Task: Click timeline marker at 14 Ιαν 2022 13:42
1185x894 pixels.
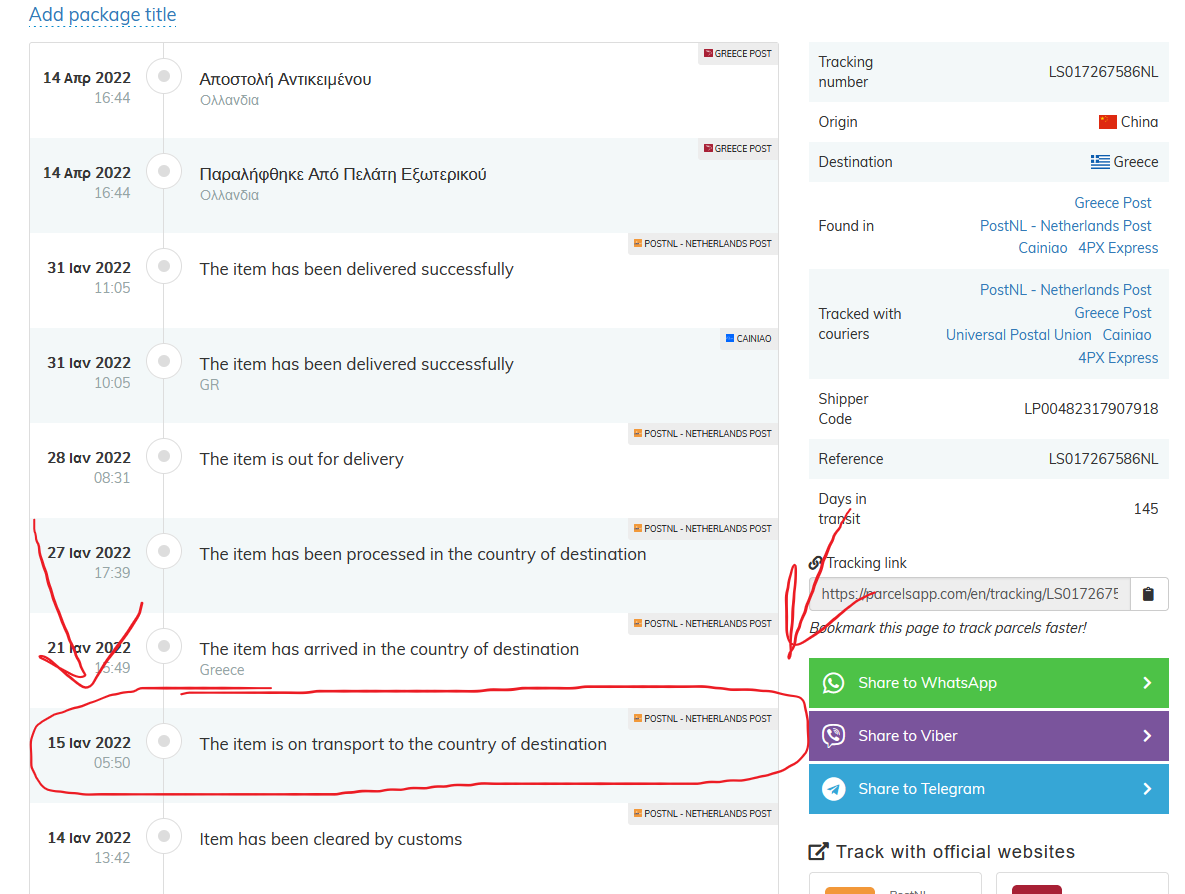Action: pyautogui.click(x=164, y=837)
